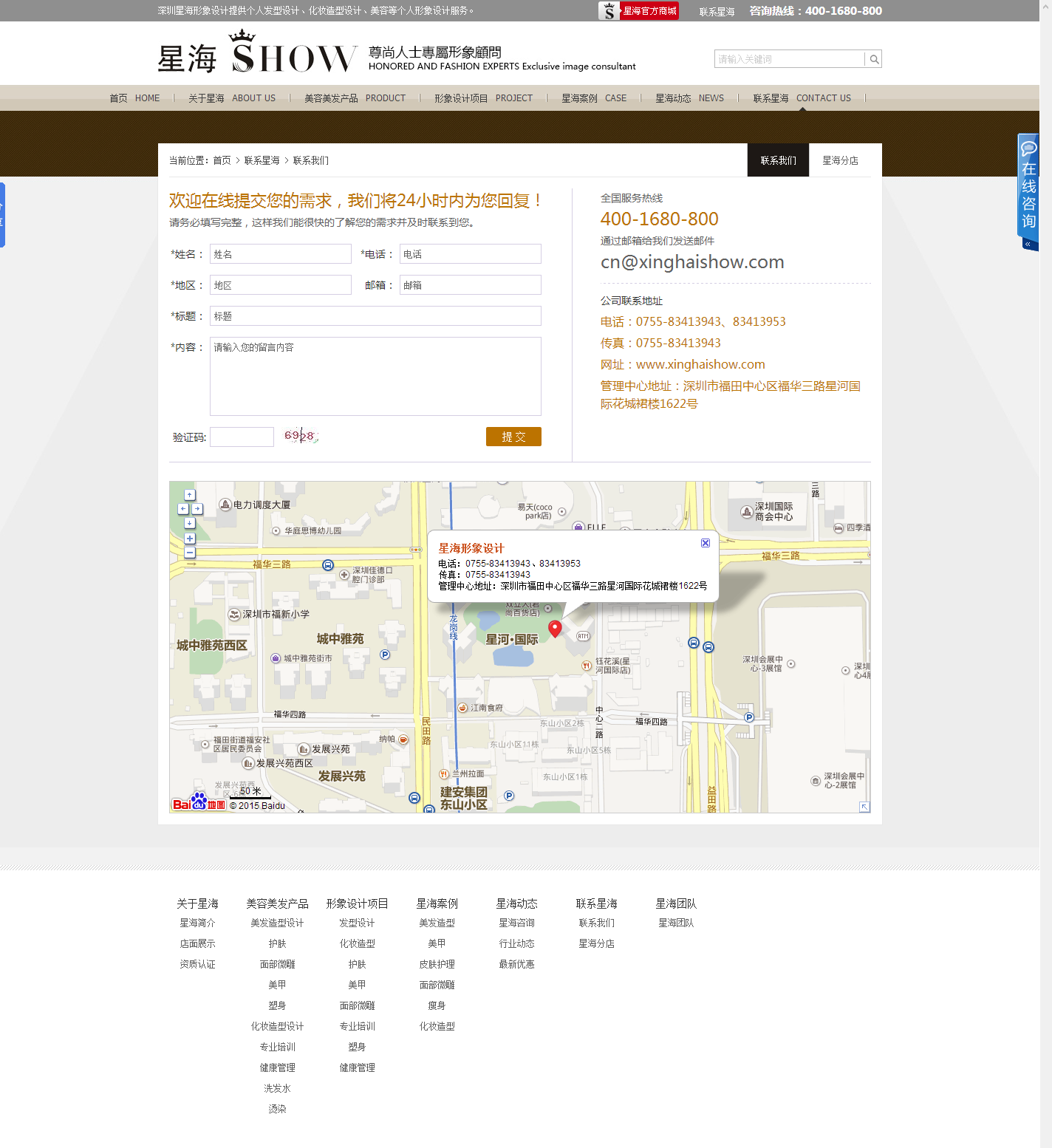This screenshot has width=1052, height=1148.
Task: Click the 深圳市福新小学 school icon on the map
Action: (234, 615)
